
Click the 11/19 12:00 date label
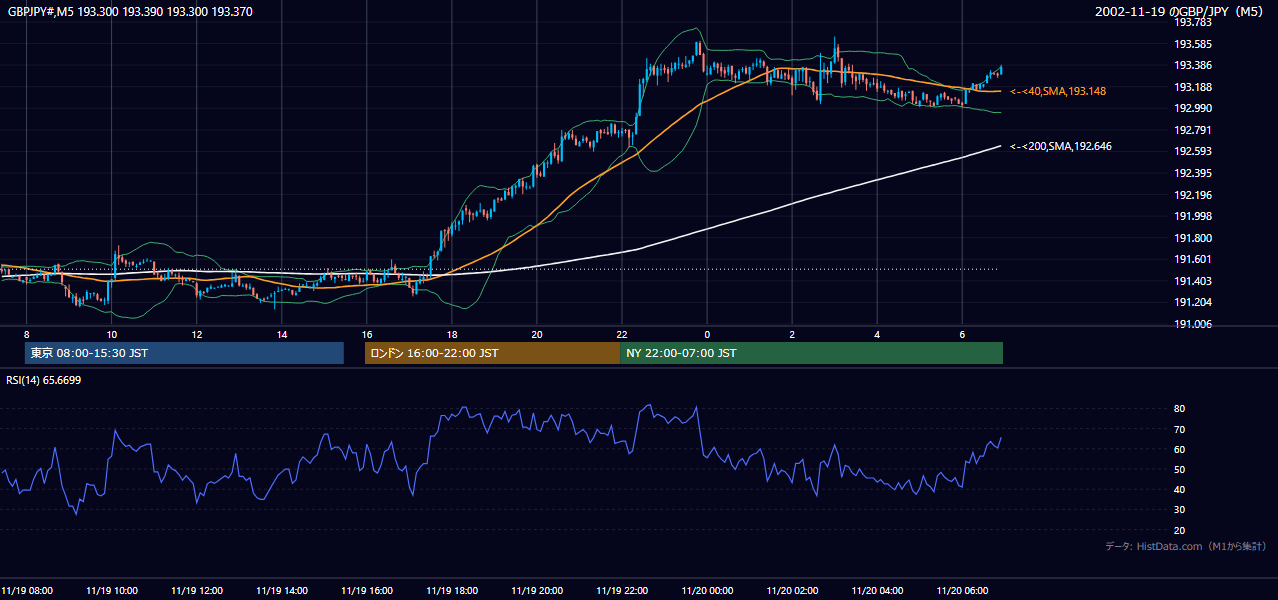[197, 590]
